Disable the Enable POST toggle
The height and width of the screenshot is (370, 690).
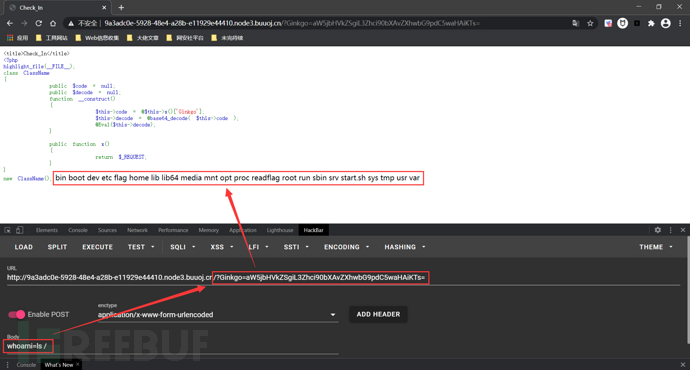tap(17, 315)
